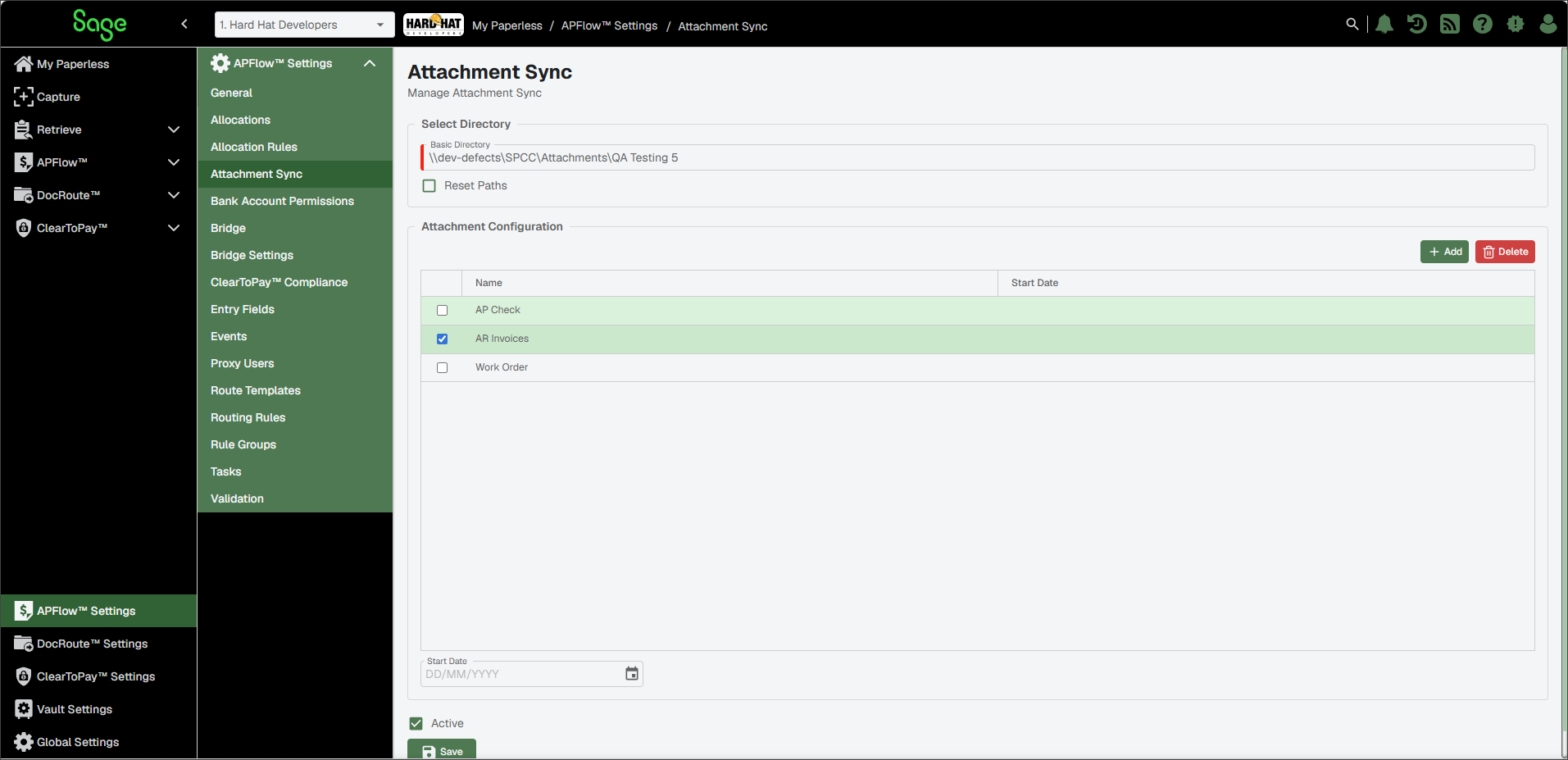Click the My Paperless home icon
Image resolution: width=1568 pixels, height=760 pixels.
click(24, 64)
